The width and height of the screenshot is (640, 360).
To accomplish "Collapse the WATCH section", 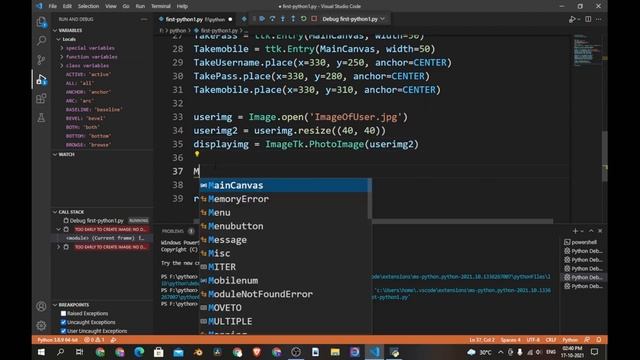I will tap(55, 155).
